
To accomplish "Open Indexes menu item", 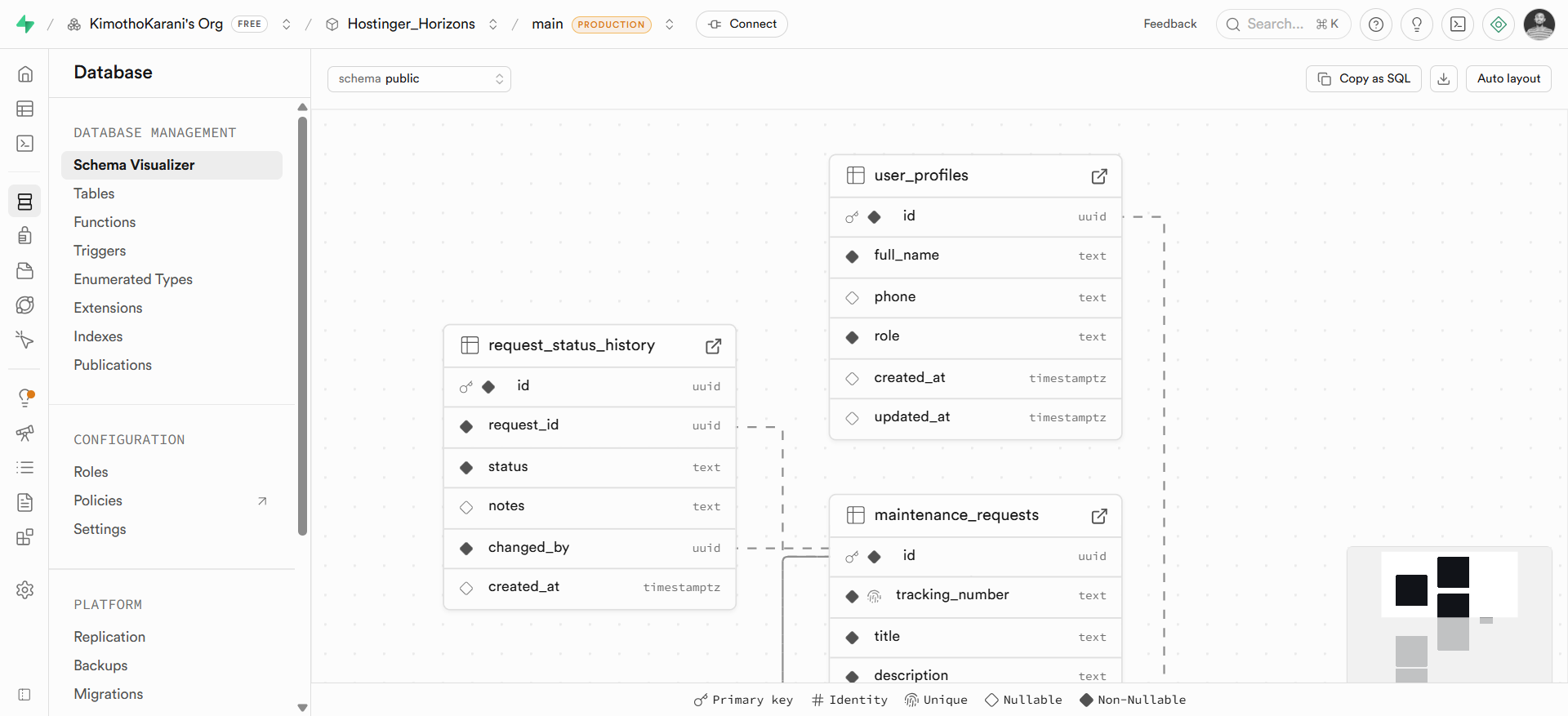I will [x=98, y=336].
